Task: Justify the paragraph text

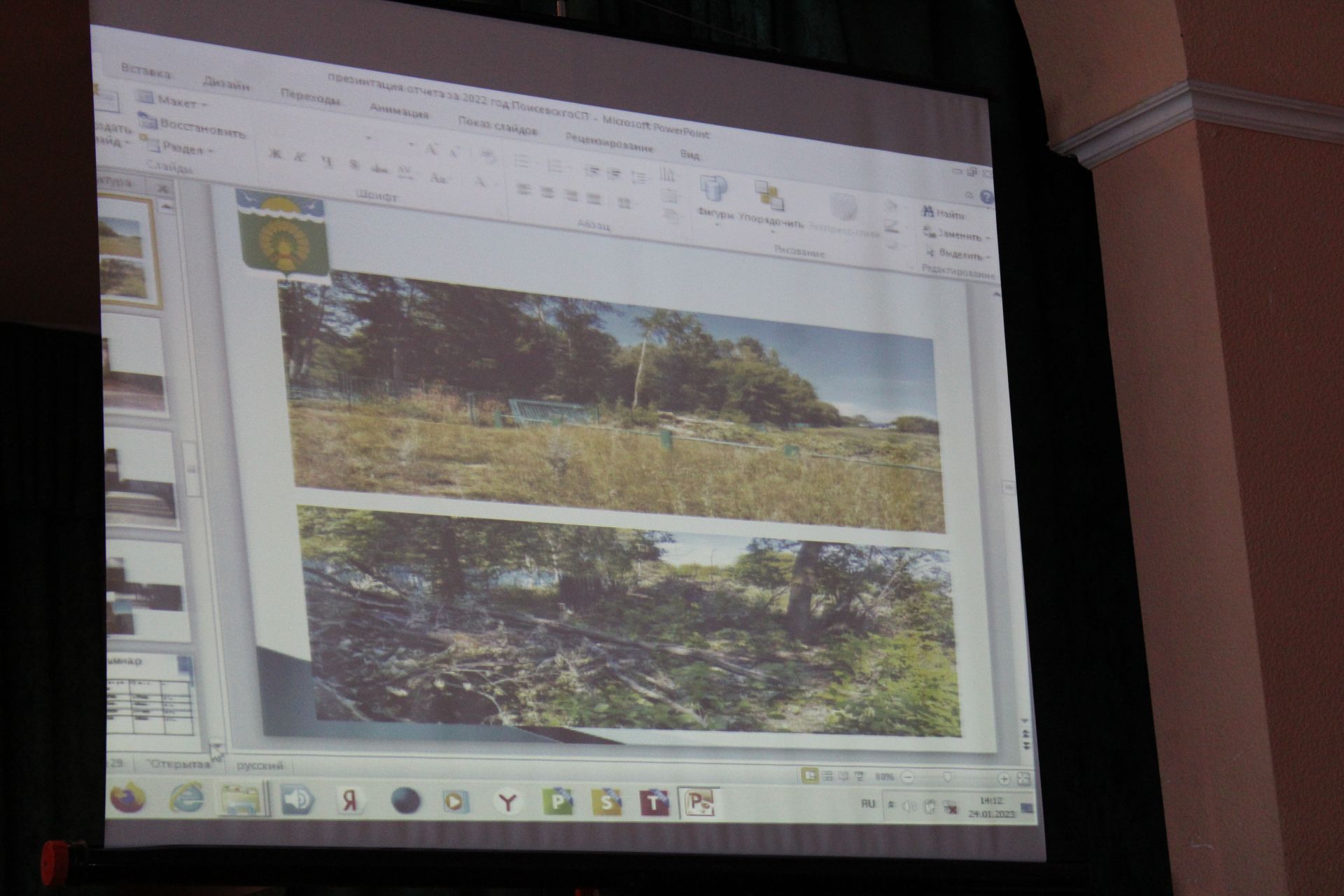Action: (594, 199)
